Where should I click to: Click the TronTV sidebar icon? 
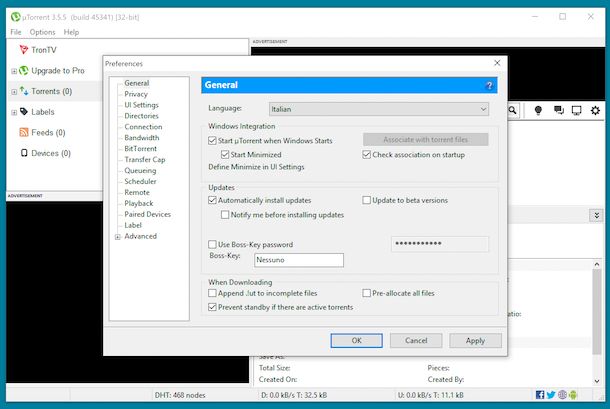coord(24,49)
